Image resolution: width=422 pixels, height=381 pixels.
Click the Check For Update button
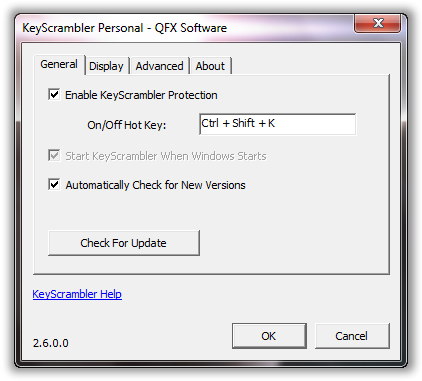point(124,243)
